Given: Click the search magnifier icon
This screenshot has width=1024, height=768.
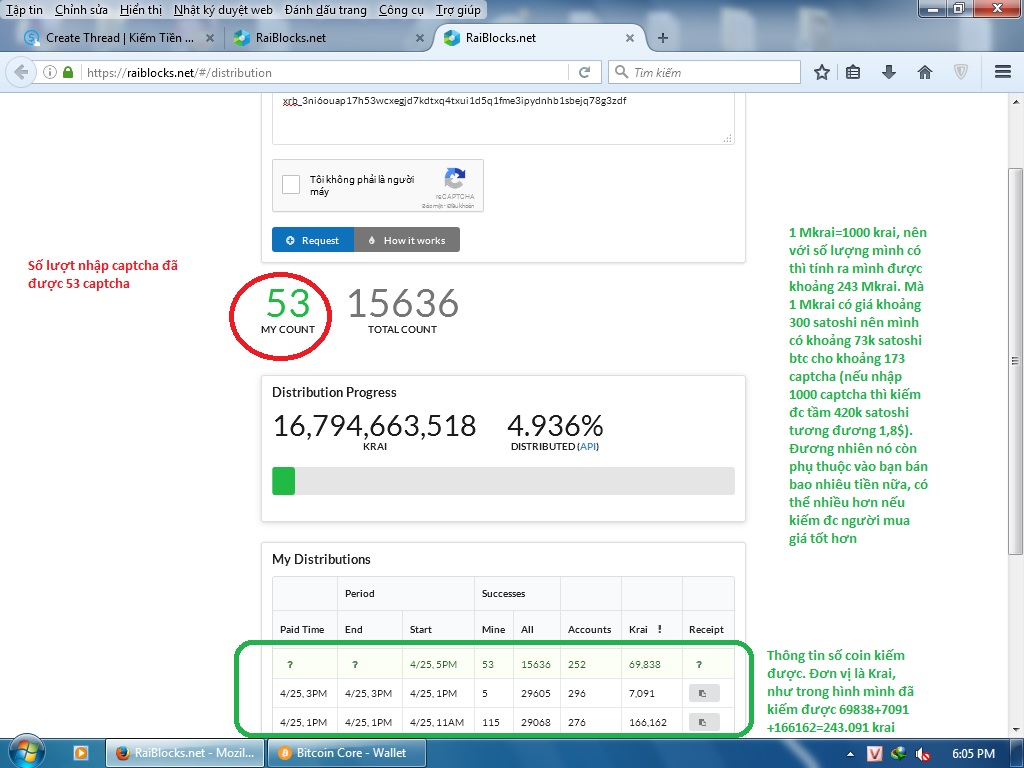Looking at the screenshot, I should 621,72.
